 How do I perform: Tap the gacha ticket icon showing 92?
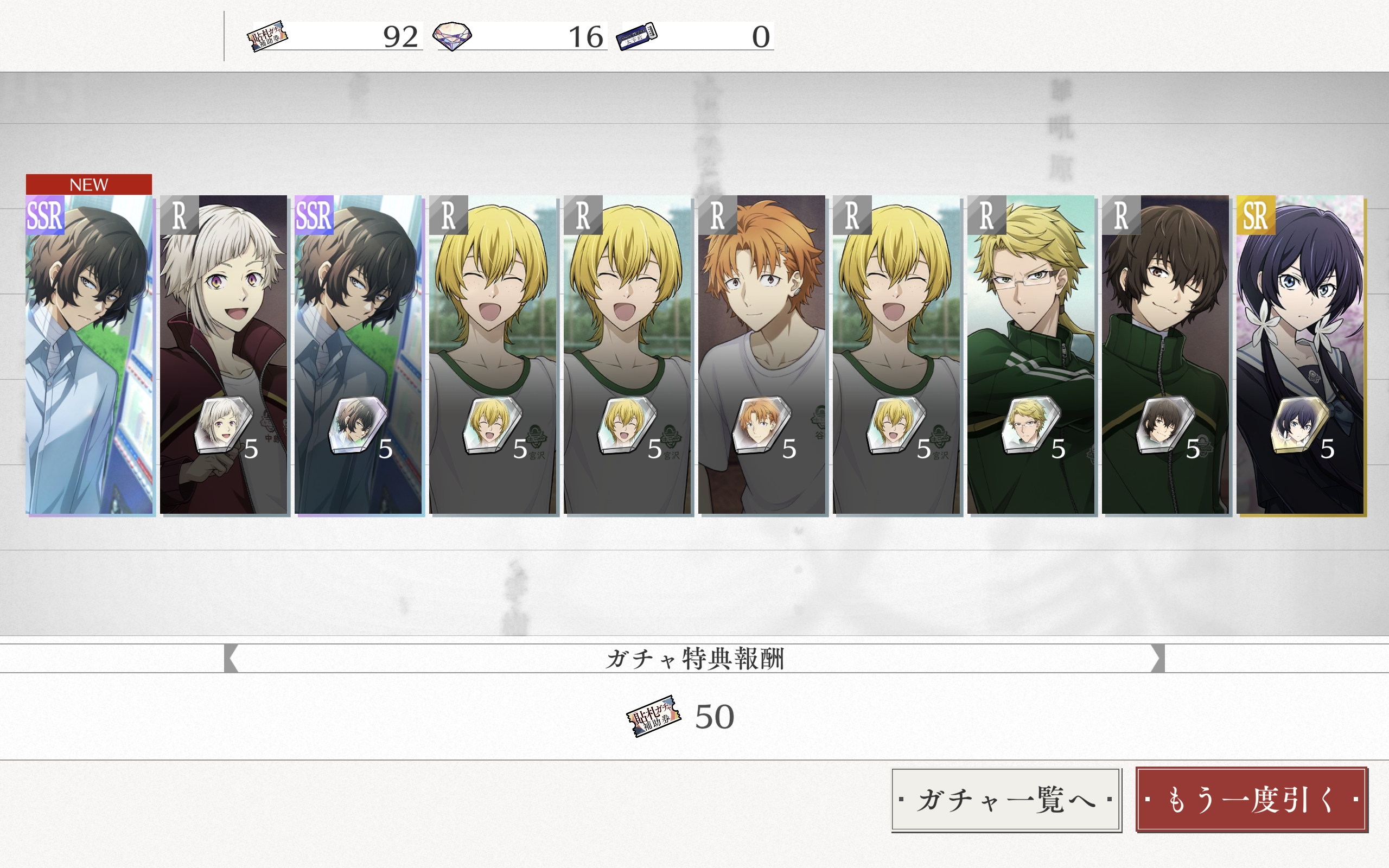267,37
